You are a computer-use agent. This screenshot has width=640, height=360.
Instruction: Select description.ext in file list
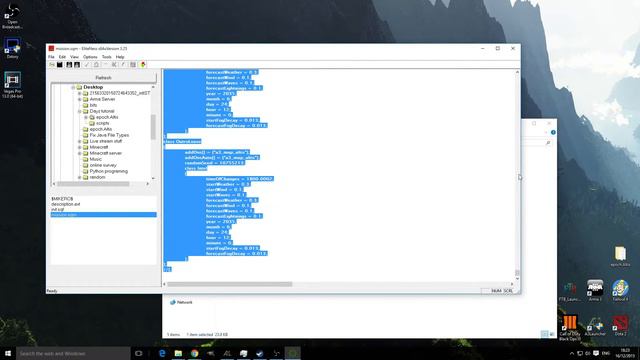pyautogui.click(x=66, y=204)
